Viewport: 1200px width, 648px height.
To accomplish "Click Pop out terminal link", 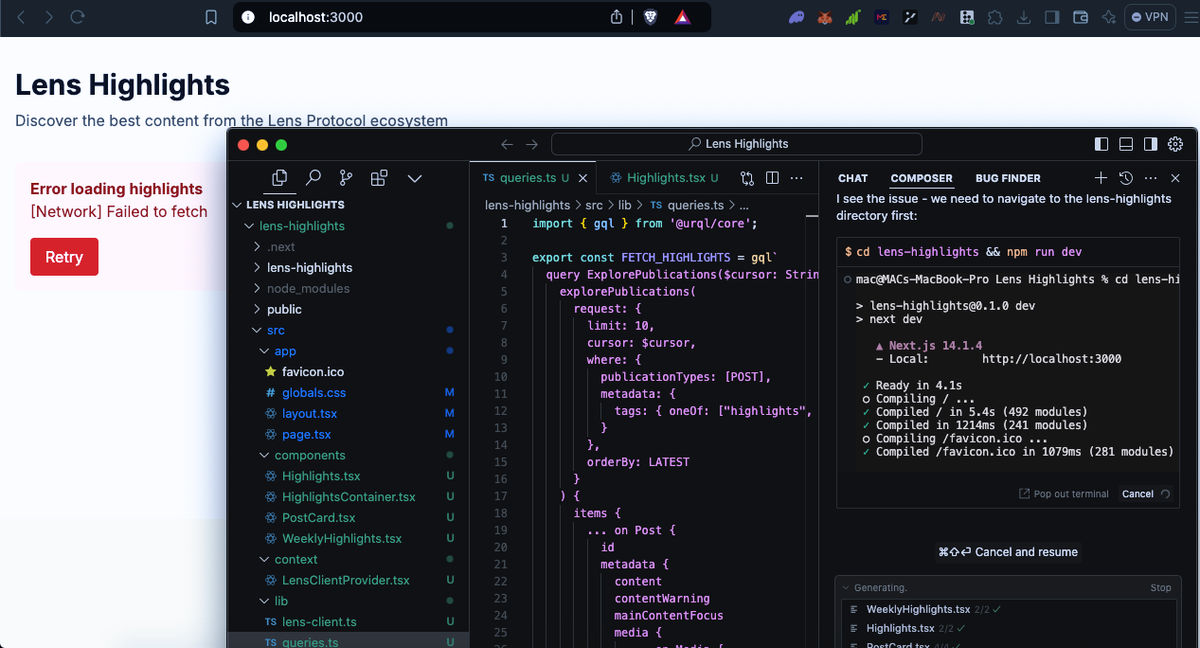I will point(1063,494).
